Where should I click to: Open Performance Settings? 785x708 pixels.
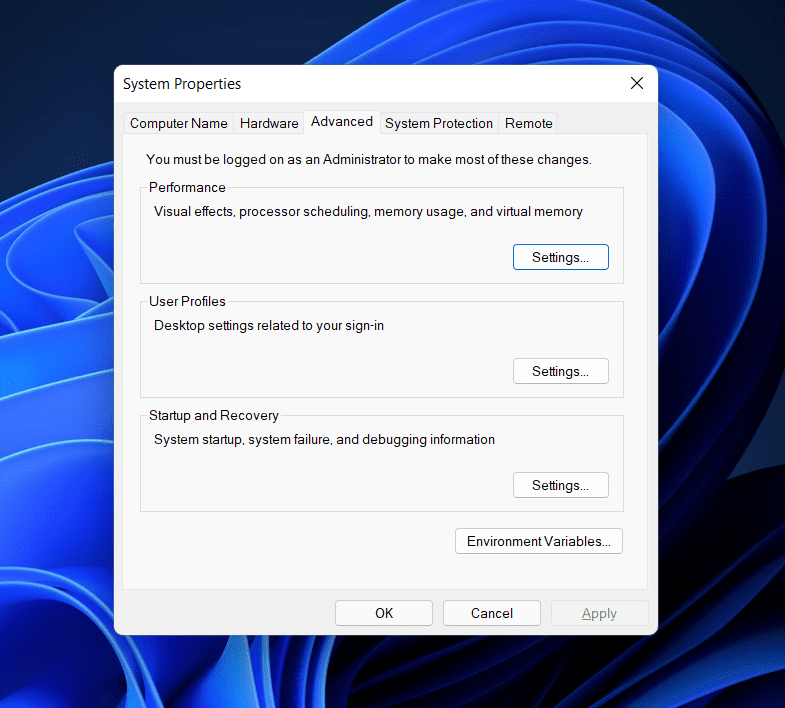(560, 257)
